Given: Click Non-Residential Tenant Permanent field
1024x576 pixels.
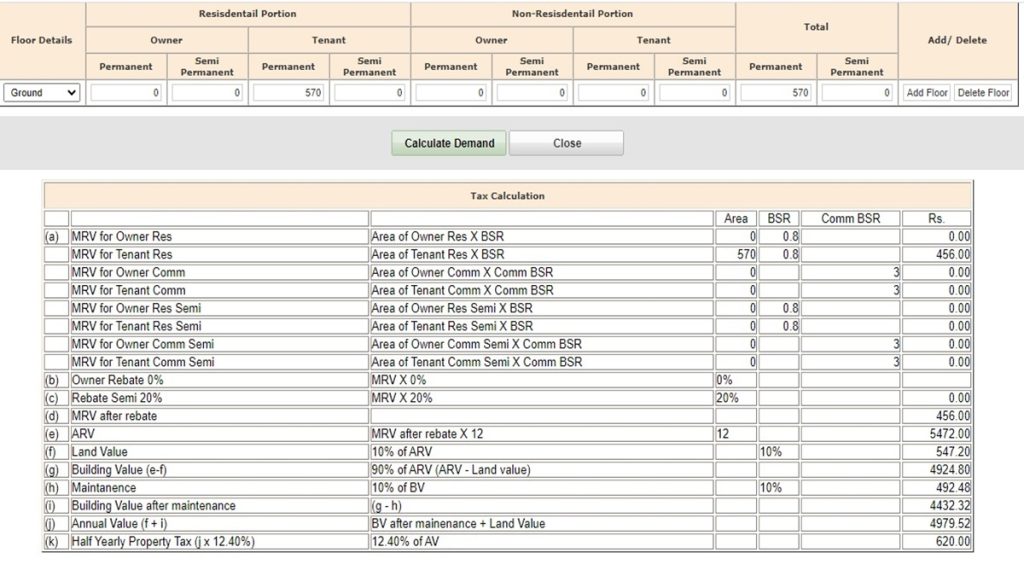Looking at the screenshot, I should (613, 93).
